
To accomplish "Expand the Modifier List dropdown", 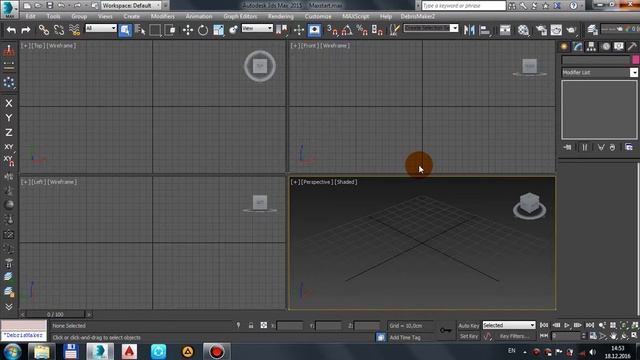I will [x=633, y=72].
